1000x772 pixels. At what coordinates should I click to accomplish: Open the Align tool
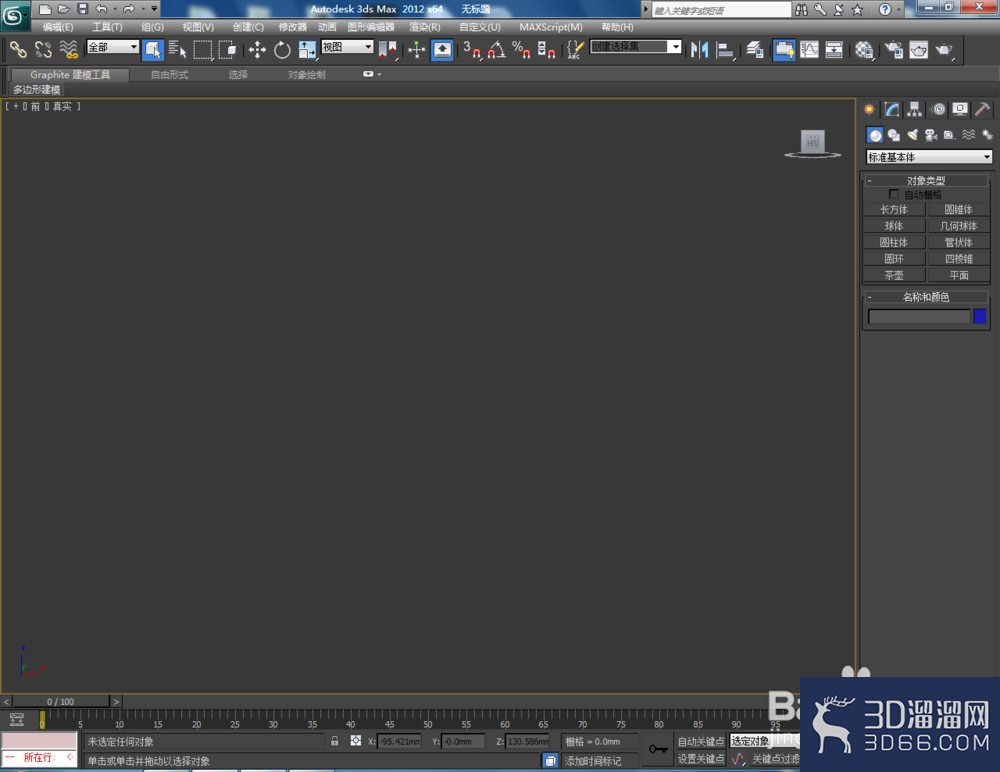[725, 50]
